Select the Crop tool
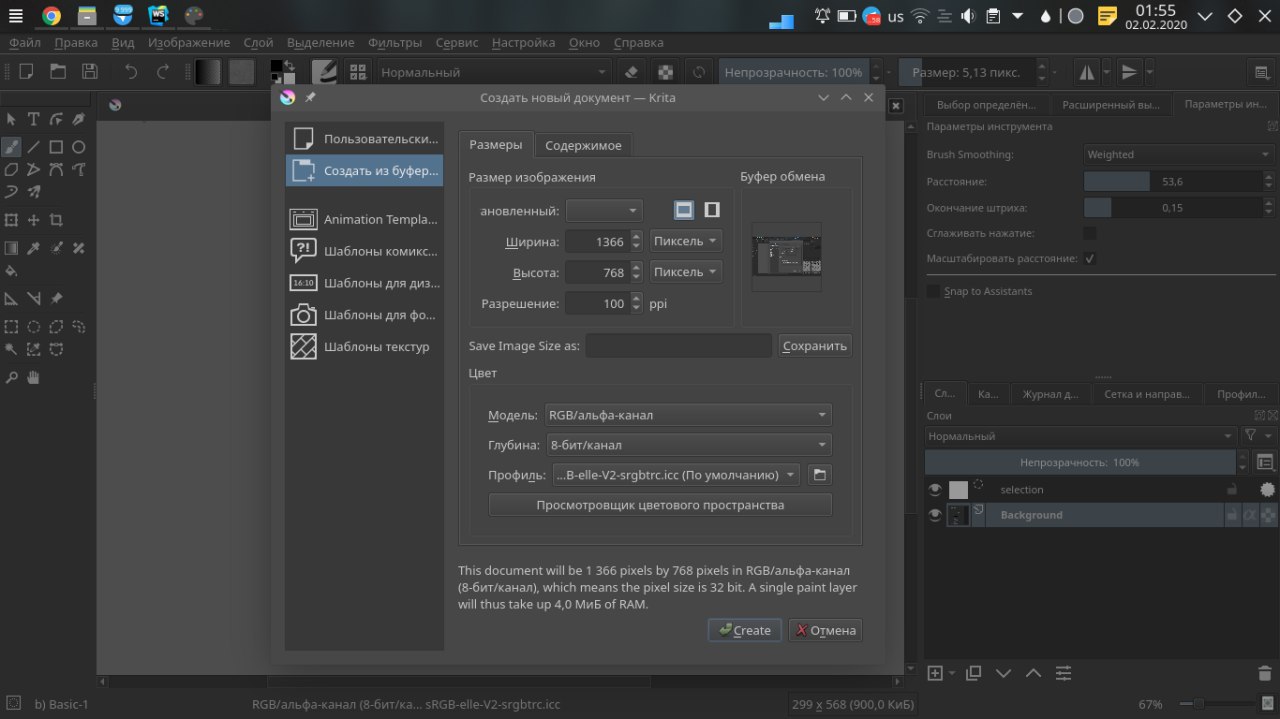Viewport: 1280px width, 719px height. tap(56, 220)
